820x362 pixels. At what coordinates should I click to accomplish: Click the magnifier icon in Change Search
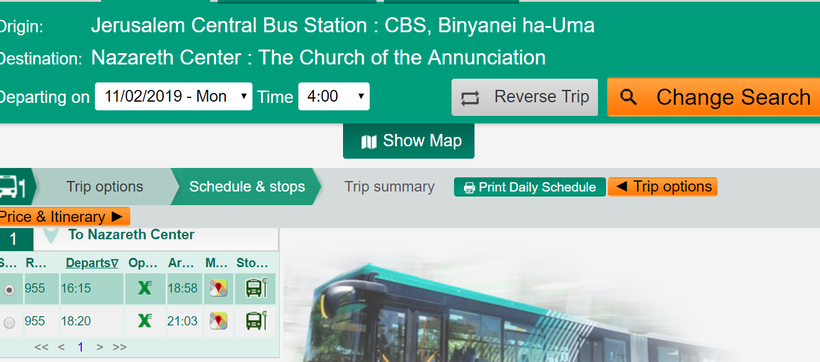(x=628, y=97)
